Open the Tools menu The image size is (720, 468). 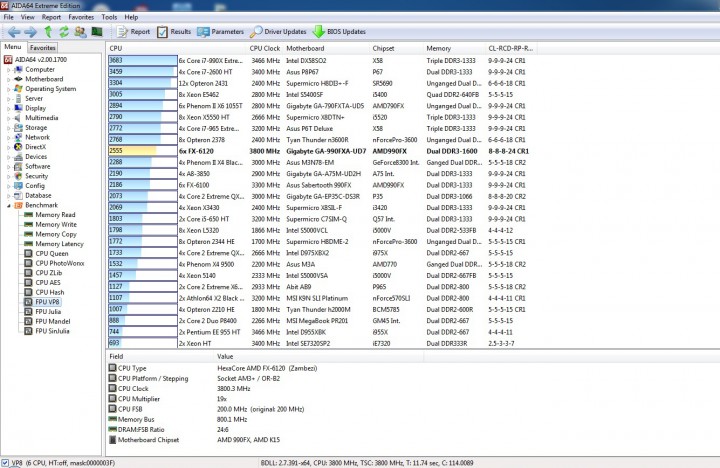tap(109, 17)
